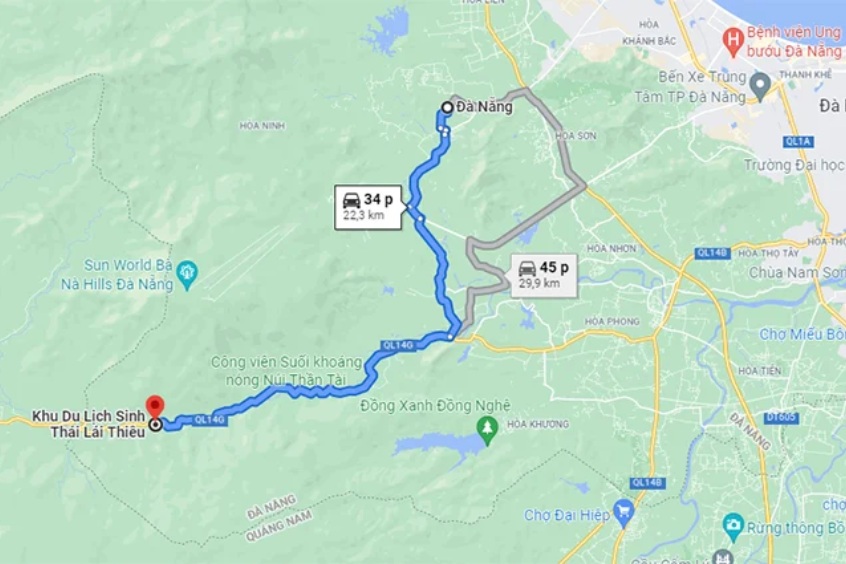The height and width of the screenshot is (564, 846).
Task: Click the red destination pin marker
Action: click(155, 406)
